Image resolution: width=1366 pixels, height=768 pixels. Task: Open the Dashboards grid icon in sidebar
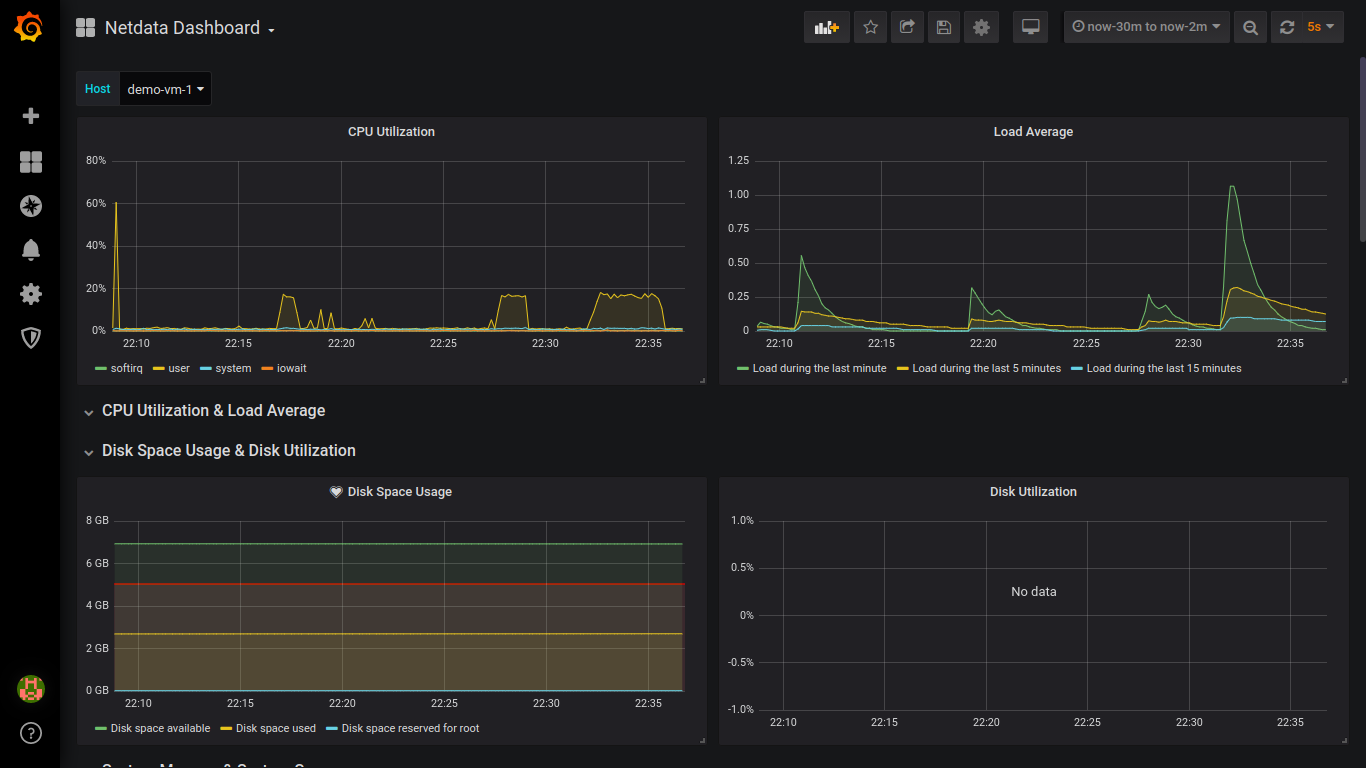click(31, 162)
